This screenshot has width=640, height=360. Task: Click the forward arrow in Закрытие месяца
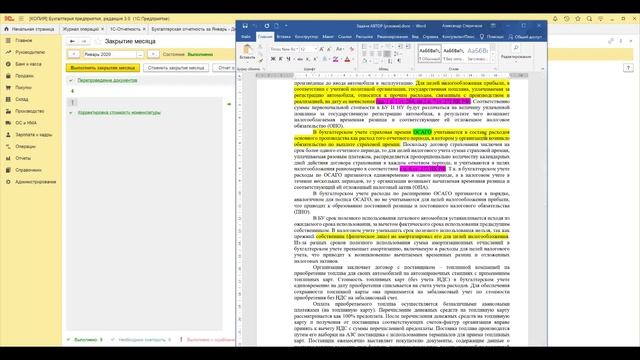84,41
